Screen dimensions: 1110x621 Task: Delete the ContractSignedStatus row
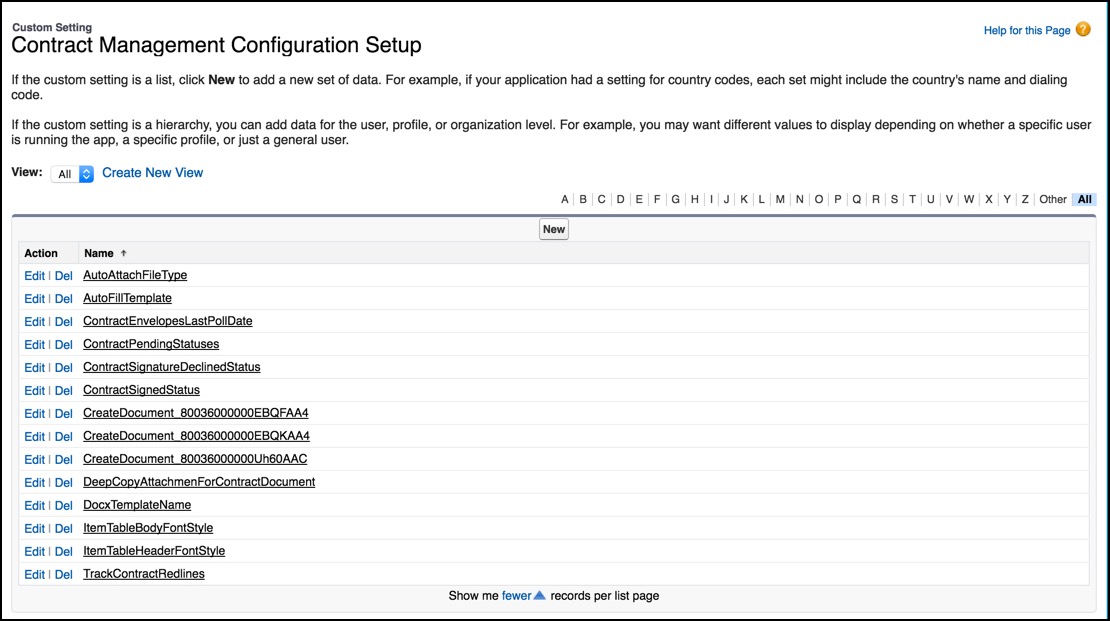click(x=64, y=391)
